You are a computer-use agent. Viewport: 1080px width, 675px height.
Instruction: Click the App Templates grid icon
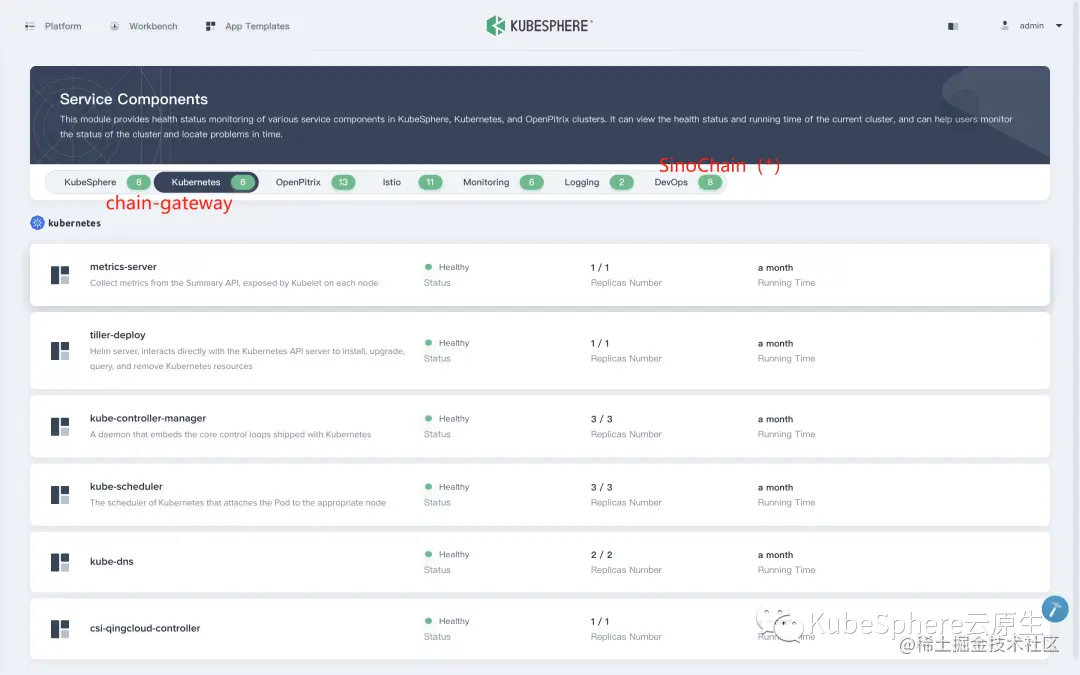[x=210, y=26]
